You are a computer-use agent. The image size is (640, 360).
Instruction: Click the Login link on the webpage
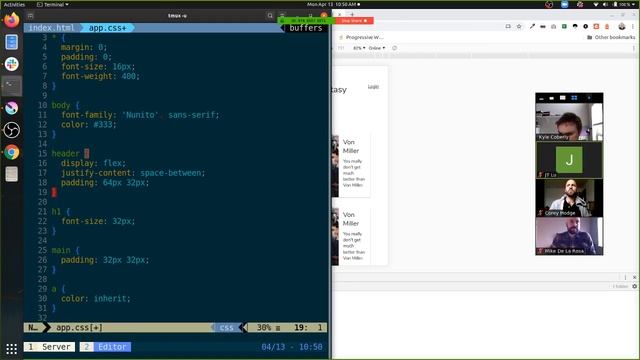373,87
